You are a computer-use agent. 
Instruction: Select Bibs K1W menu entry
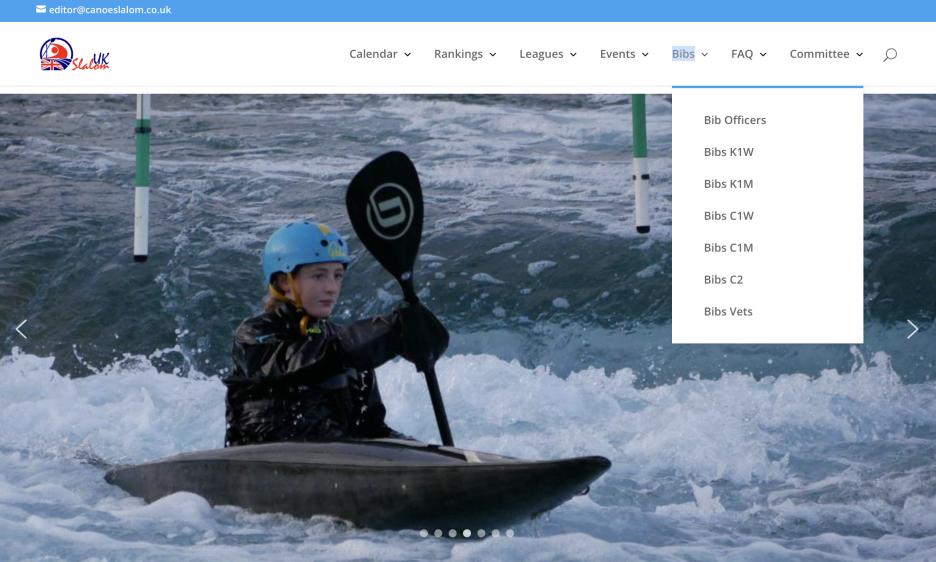pos(729,152)
